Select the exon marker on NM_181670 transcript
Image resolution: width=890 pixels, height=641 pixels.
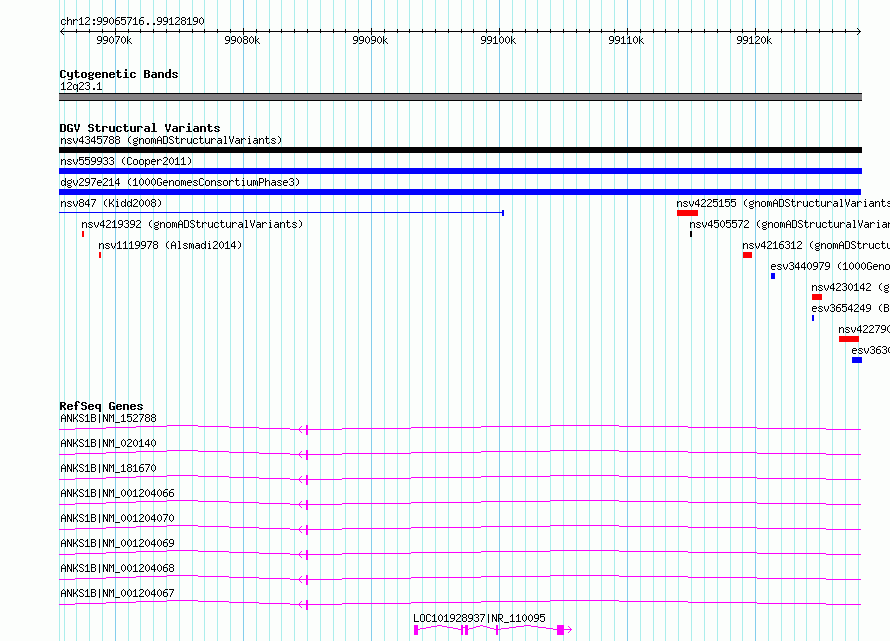(307, 480)
